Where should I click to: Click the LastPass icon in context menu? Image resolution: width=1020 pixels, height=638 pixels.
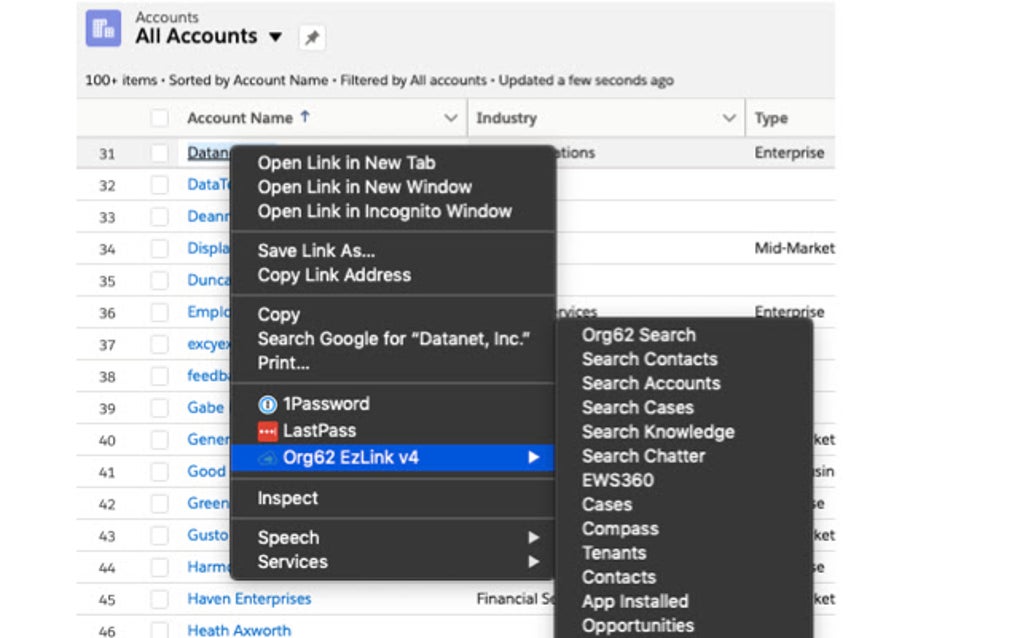coord(267,431)
